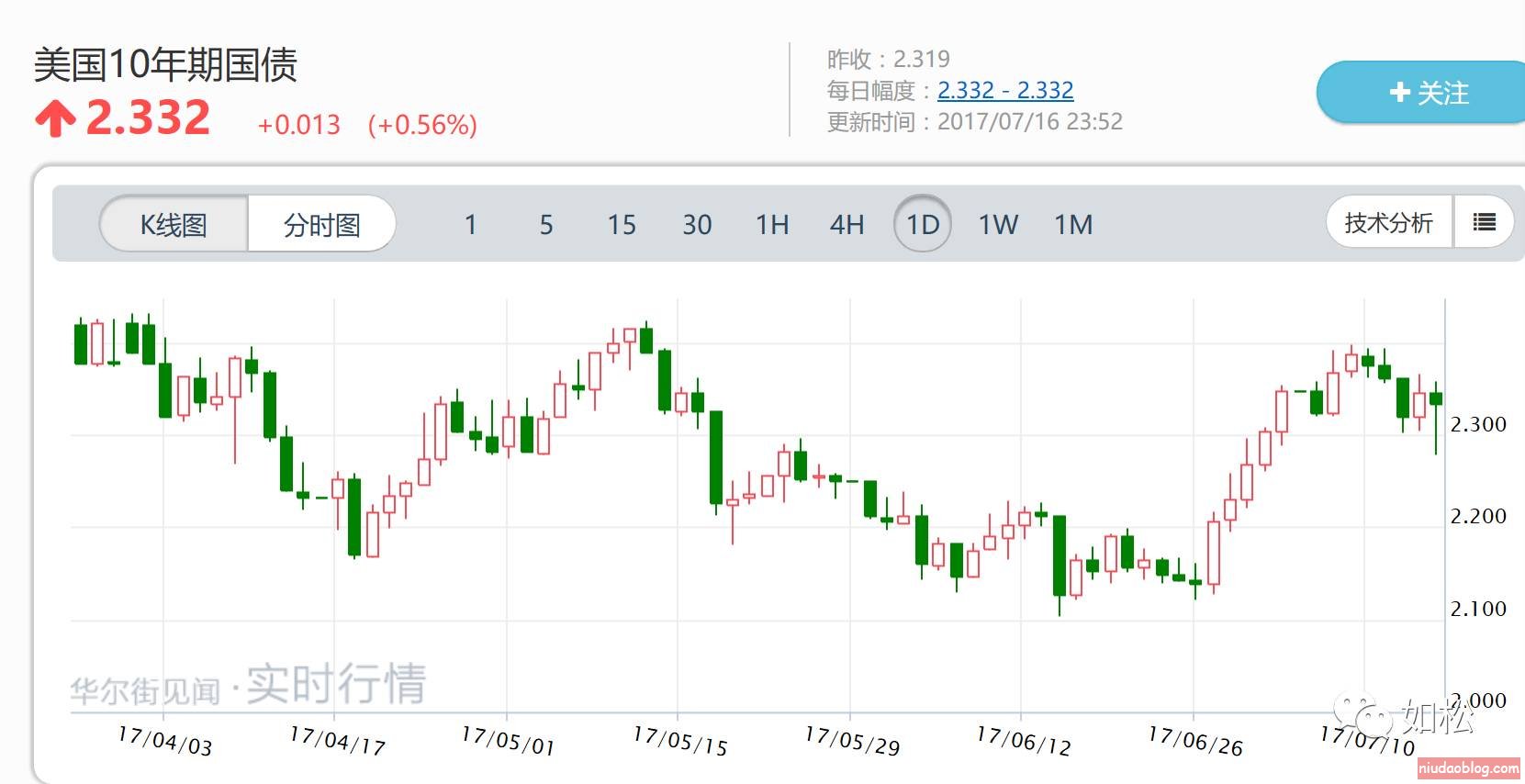Open 技术分析 technical analysis
Viewport: 1525px width, 784px height.
tap(1388, 222)
